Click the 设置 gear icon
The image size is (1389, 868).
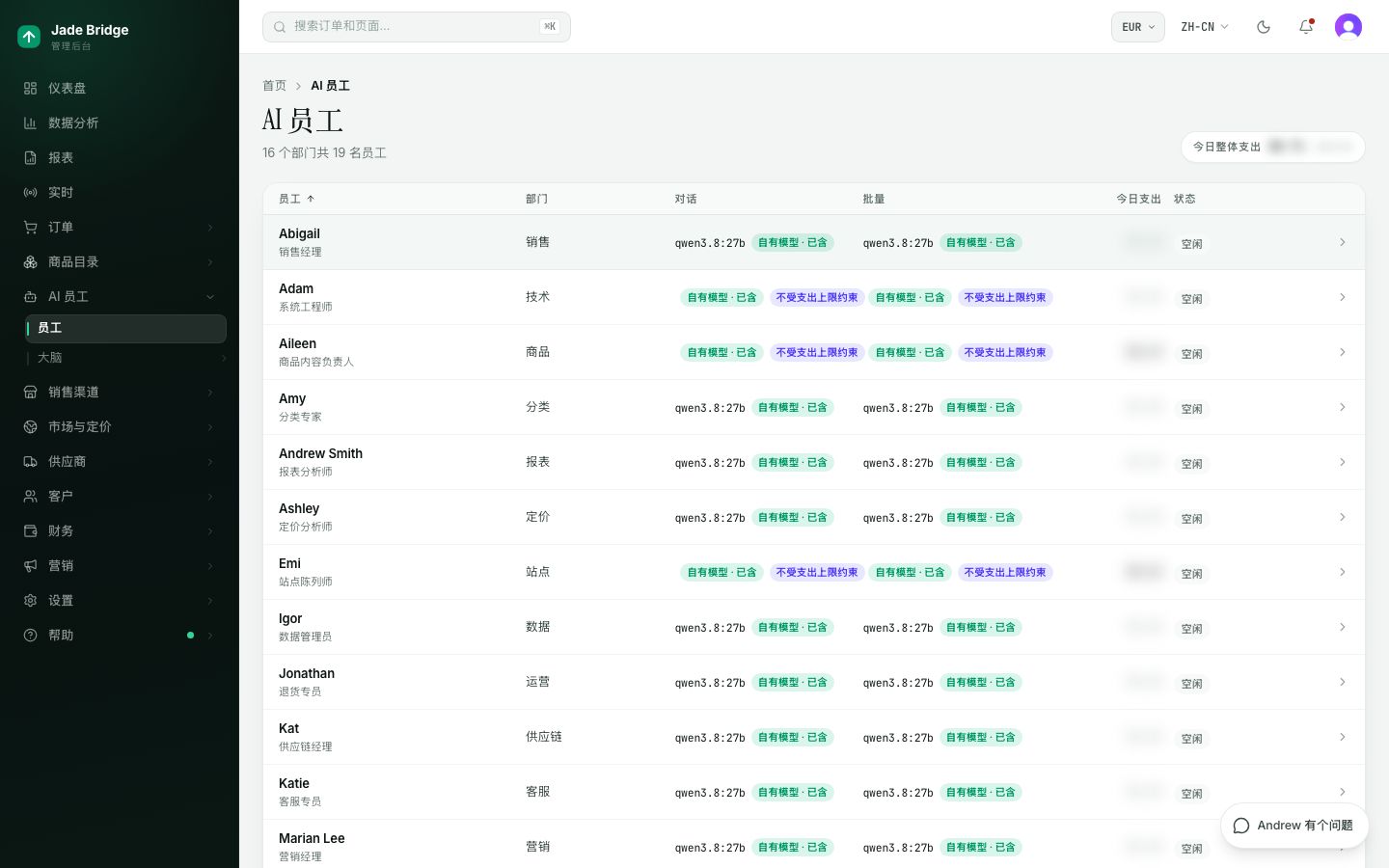click(30, 600)
